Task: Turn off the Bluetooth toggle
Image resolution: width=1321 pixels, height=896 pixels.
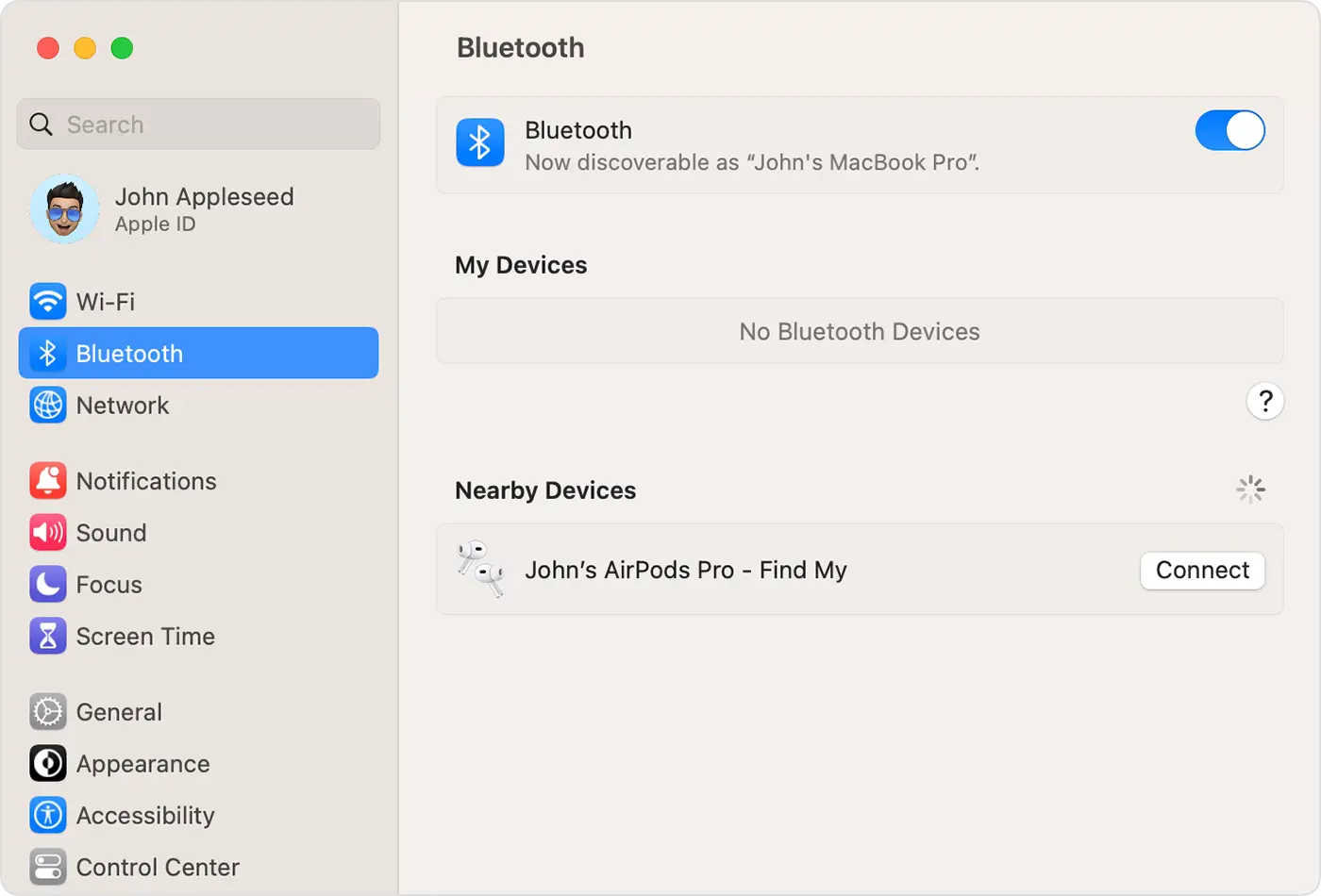Action: [x=1229, y=130]
